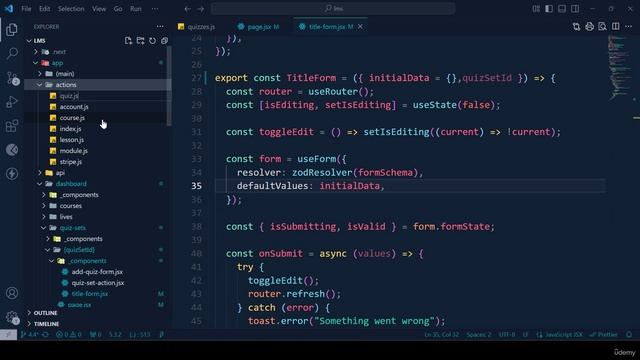640x360 pixels.
Task: Open the Thunder Client lightning icon
Action: [12, 173]
